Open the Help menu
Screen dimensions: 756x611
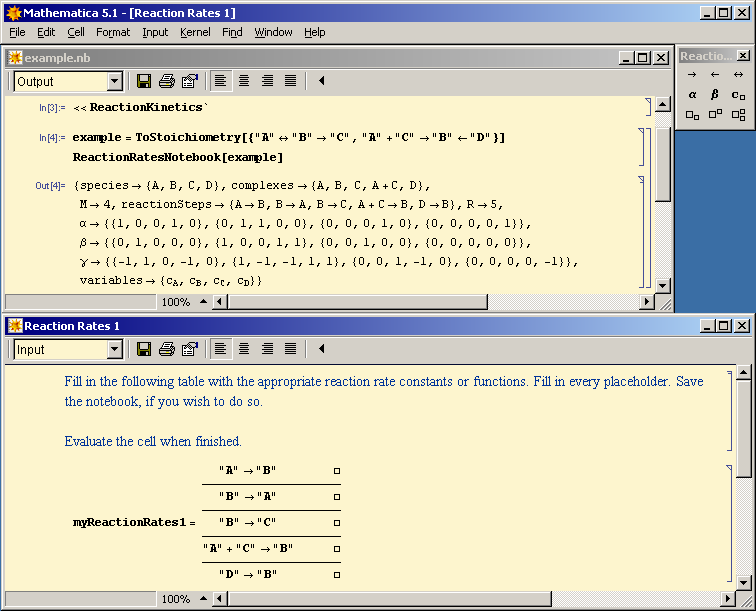click(315, 32)
